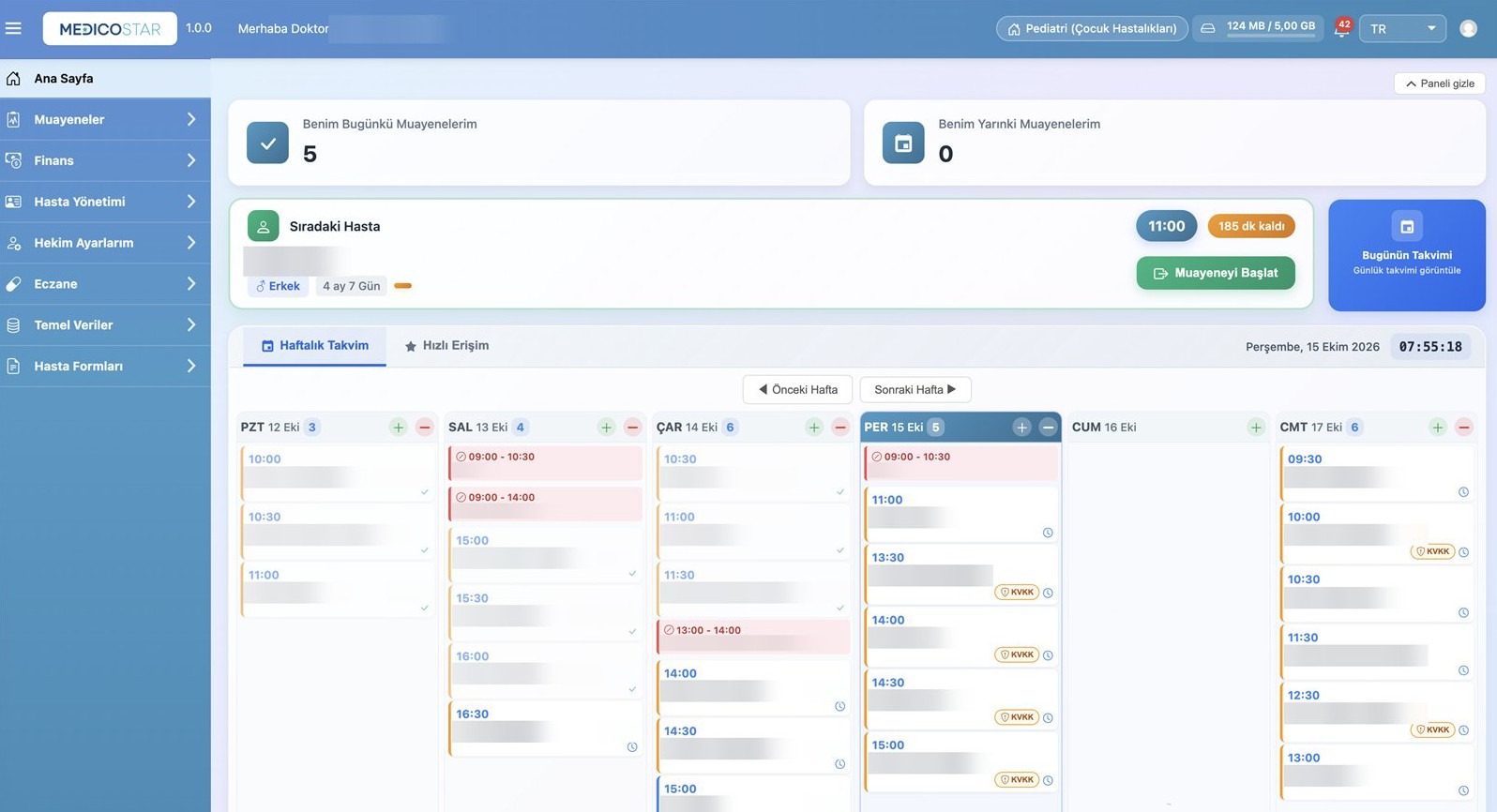
Task: Click the MEDICOSTAR logo
Action: pyautogui.click(x=110, y=29)
